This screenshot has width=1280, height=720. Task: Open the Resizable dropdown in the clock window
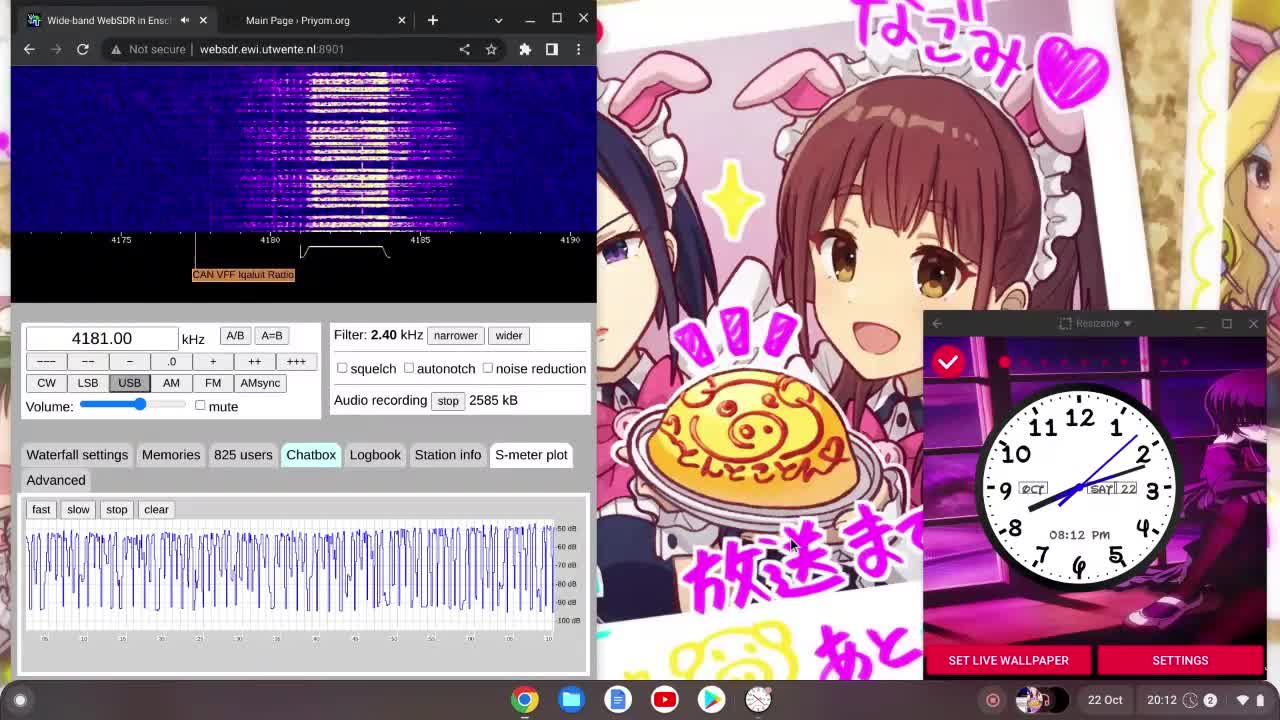point(1096,323)
